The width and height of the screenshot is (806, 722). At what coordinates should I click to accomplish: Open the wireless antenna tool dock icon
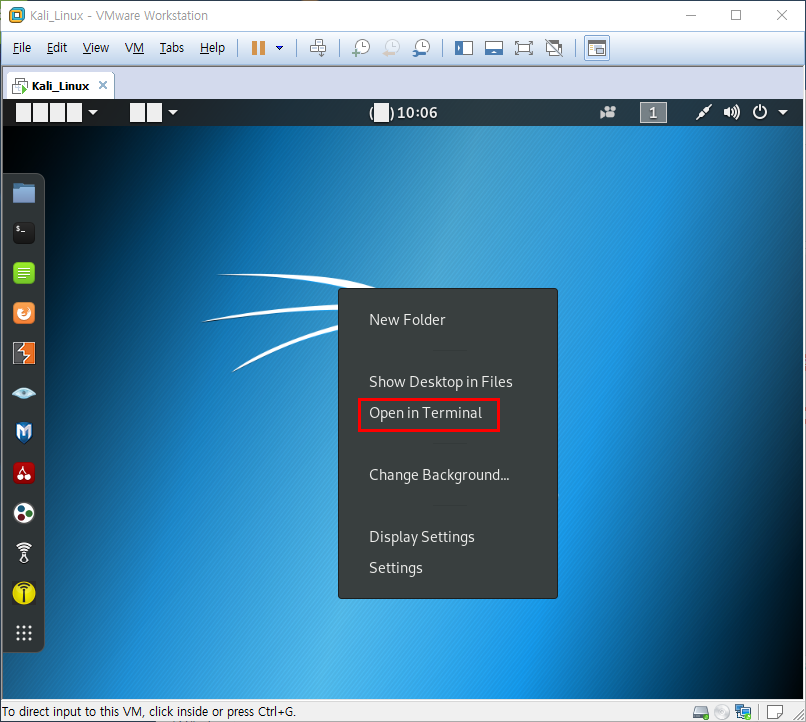(x=24, y=553)
